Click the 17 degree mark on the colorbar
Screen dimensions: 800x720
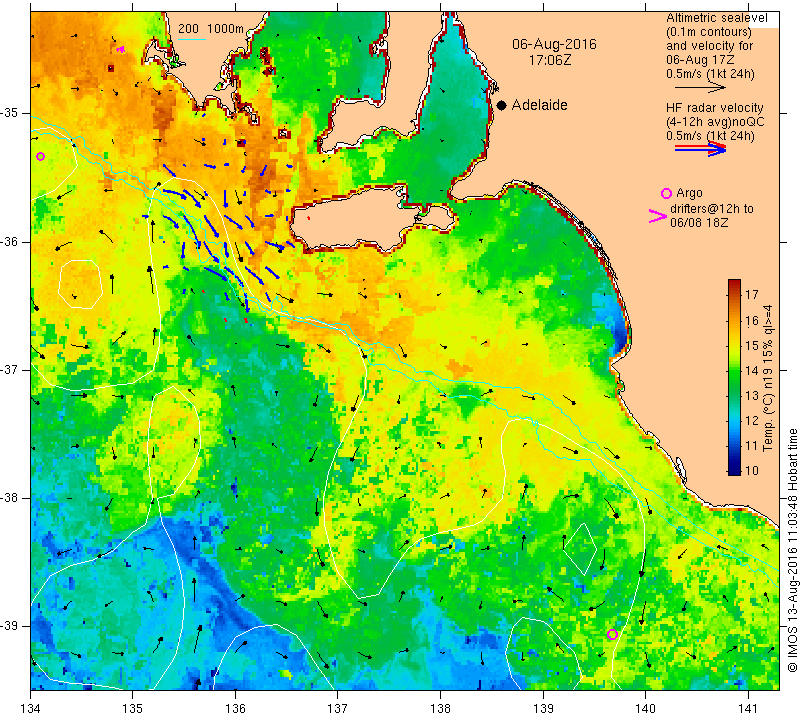pos(752,294)
